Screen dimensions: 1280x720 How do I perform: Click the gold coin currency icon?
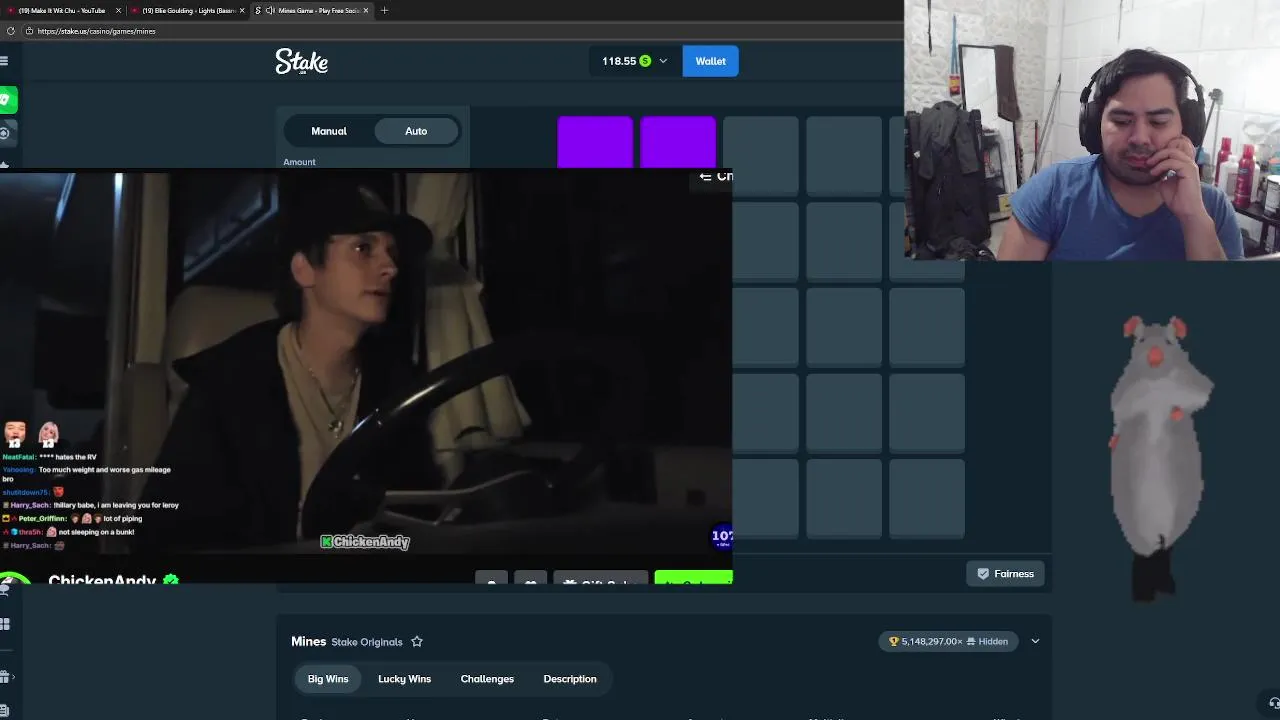click(x=645, y=61)
